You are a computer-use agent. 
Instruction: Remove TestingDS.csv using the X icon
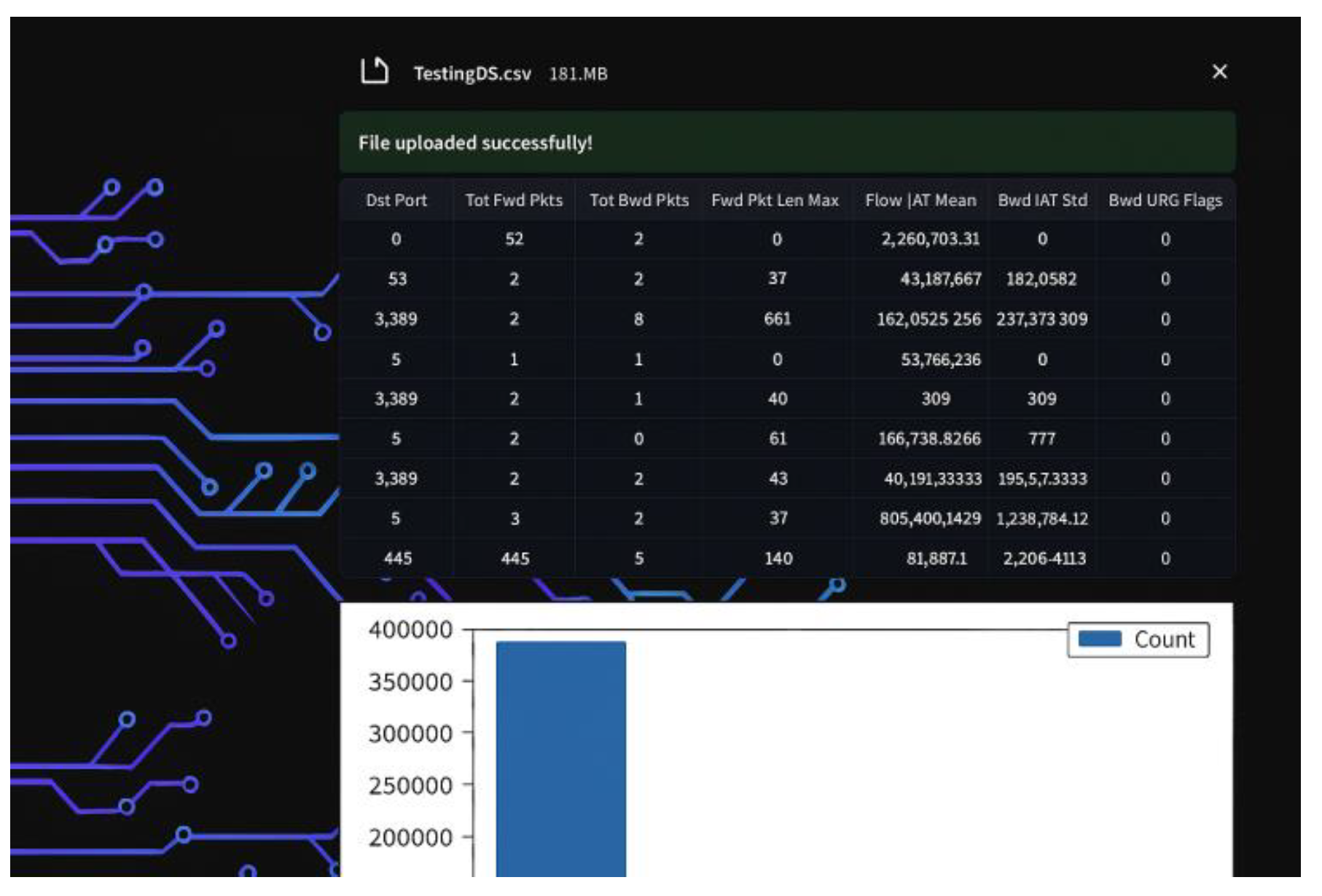point(1219,72)
